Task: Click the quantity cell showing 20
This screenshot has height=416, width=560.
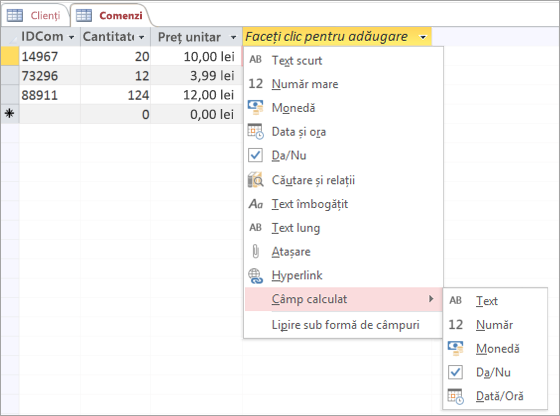Action: (115, 56)
